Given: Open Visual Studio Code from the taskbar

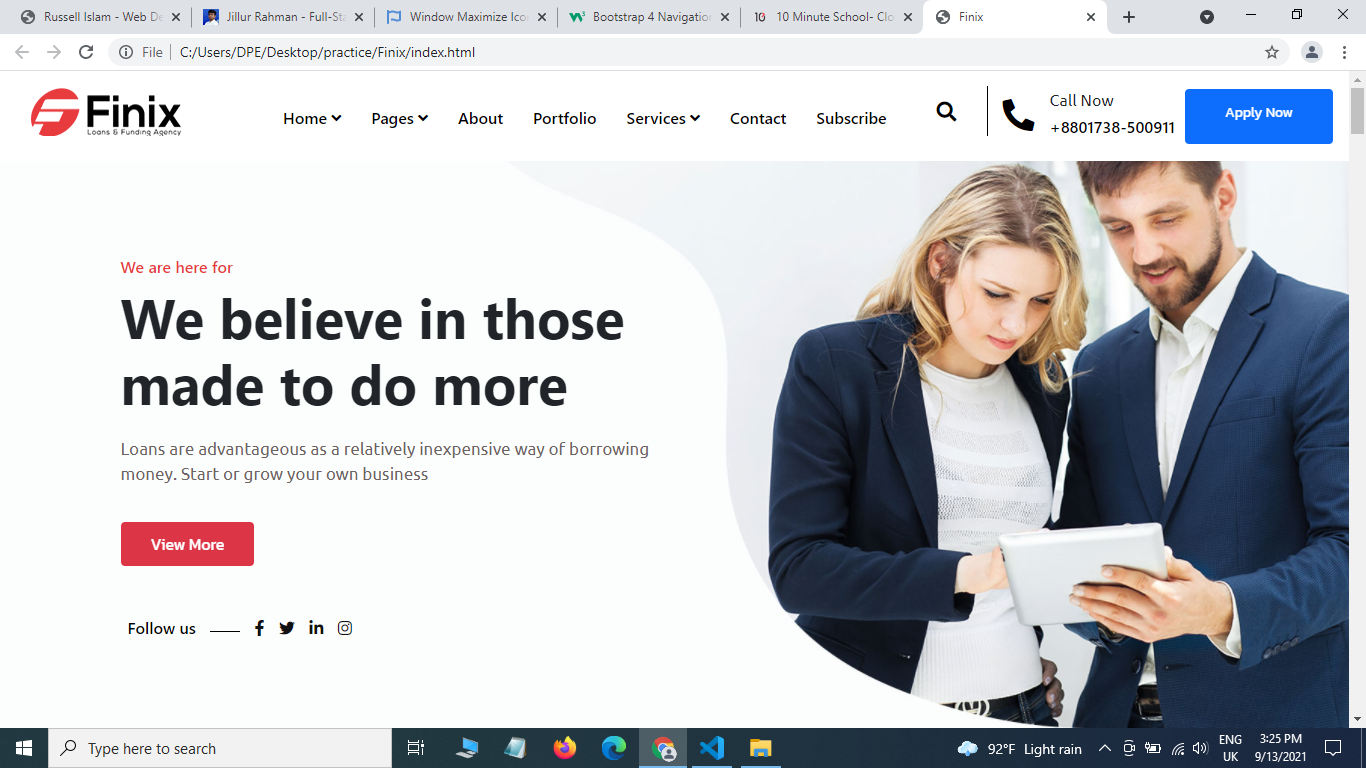Looking at the screenshot, I should (711, 748).
